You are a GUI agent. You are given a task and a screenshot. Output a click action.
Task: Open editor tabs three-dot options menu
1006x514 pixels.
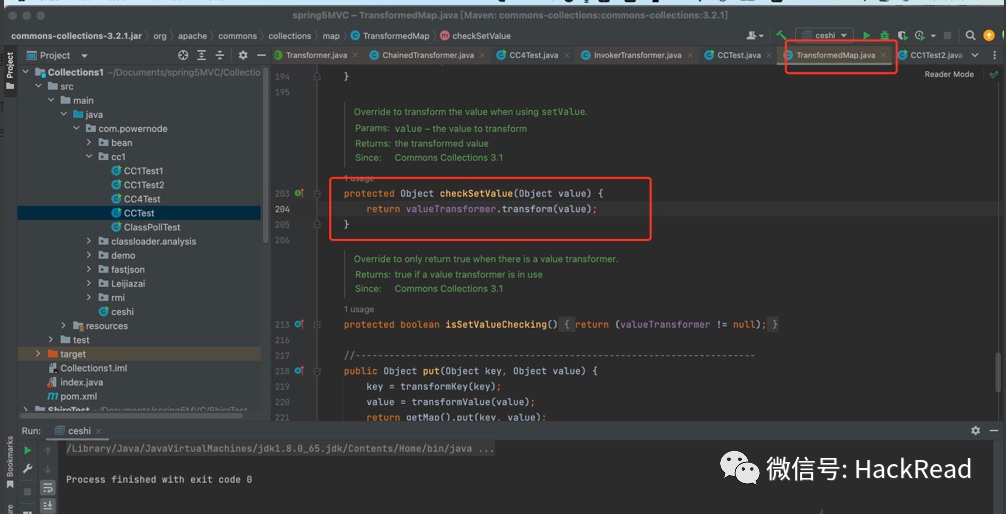[994, 55]
